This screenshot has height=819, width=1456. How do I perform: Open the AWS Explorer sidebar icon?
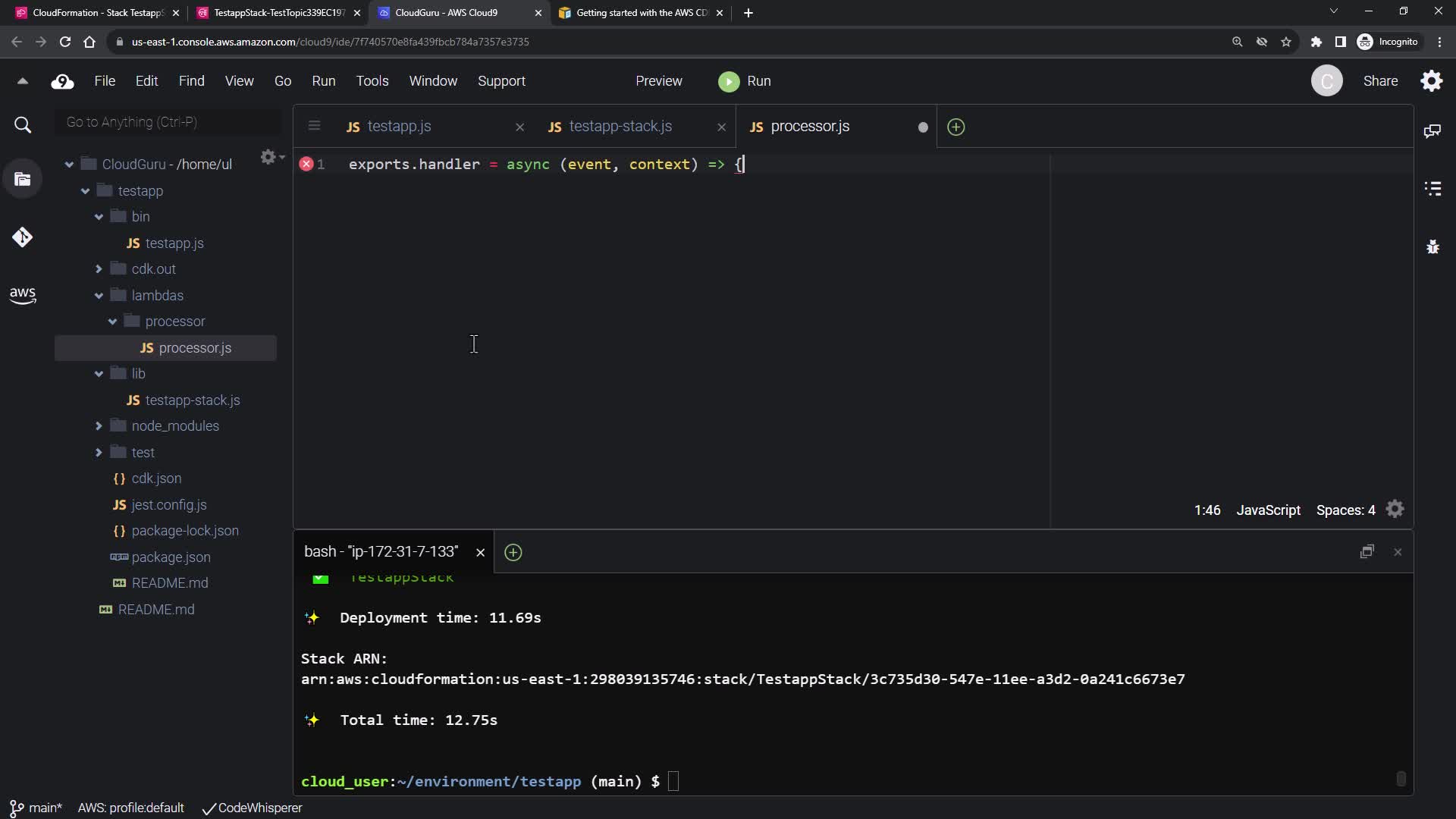(22, 295)
